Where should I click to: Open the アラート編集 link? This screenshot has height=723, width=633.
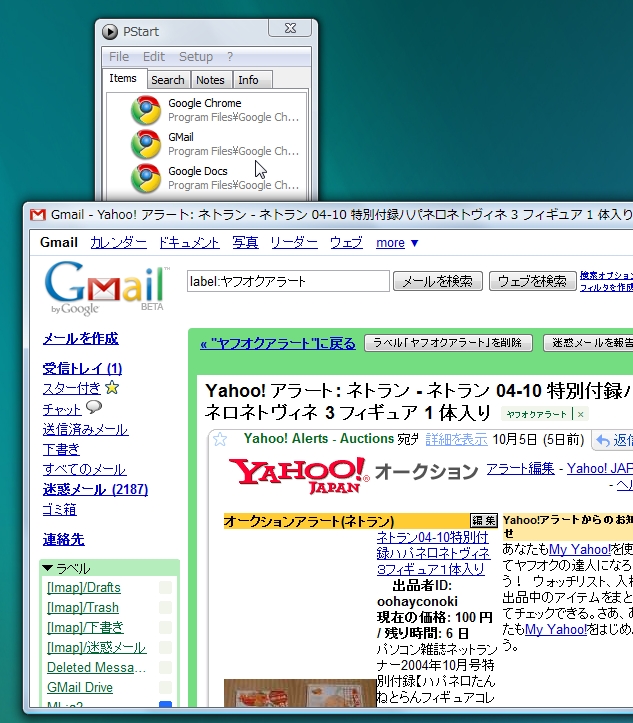click(521, 468)
